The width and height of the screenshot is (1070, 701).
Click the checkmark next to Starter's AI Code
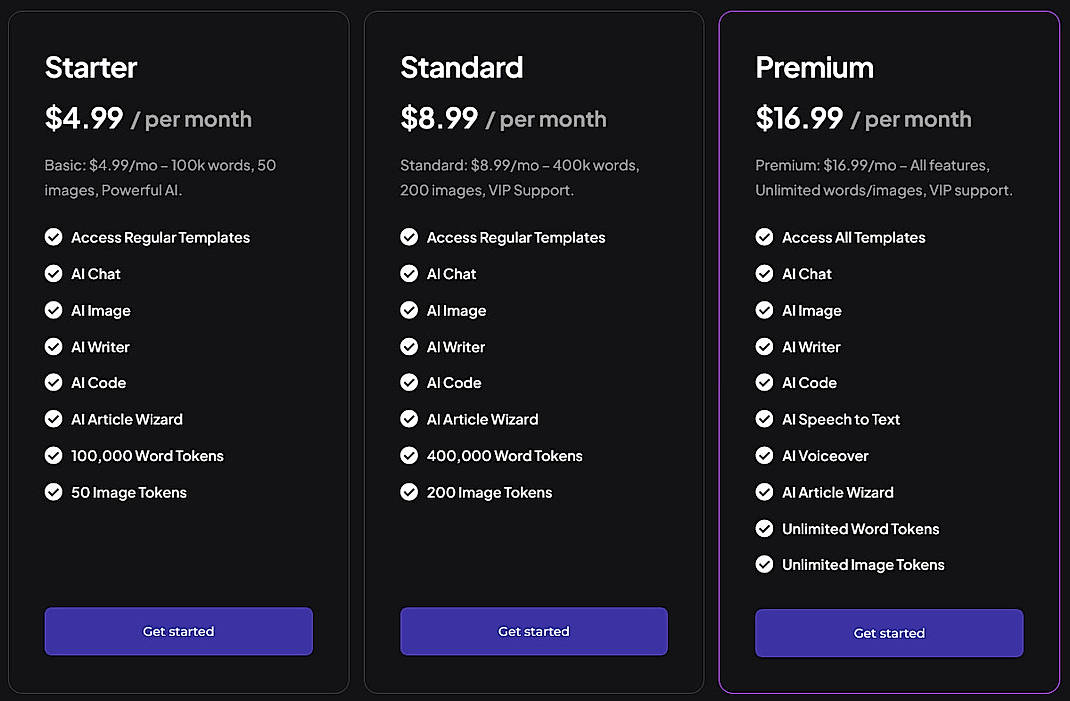click(53, 382)
